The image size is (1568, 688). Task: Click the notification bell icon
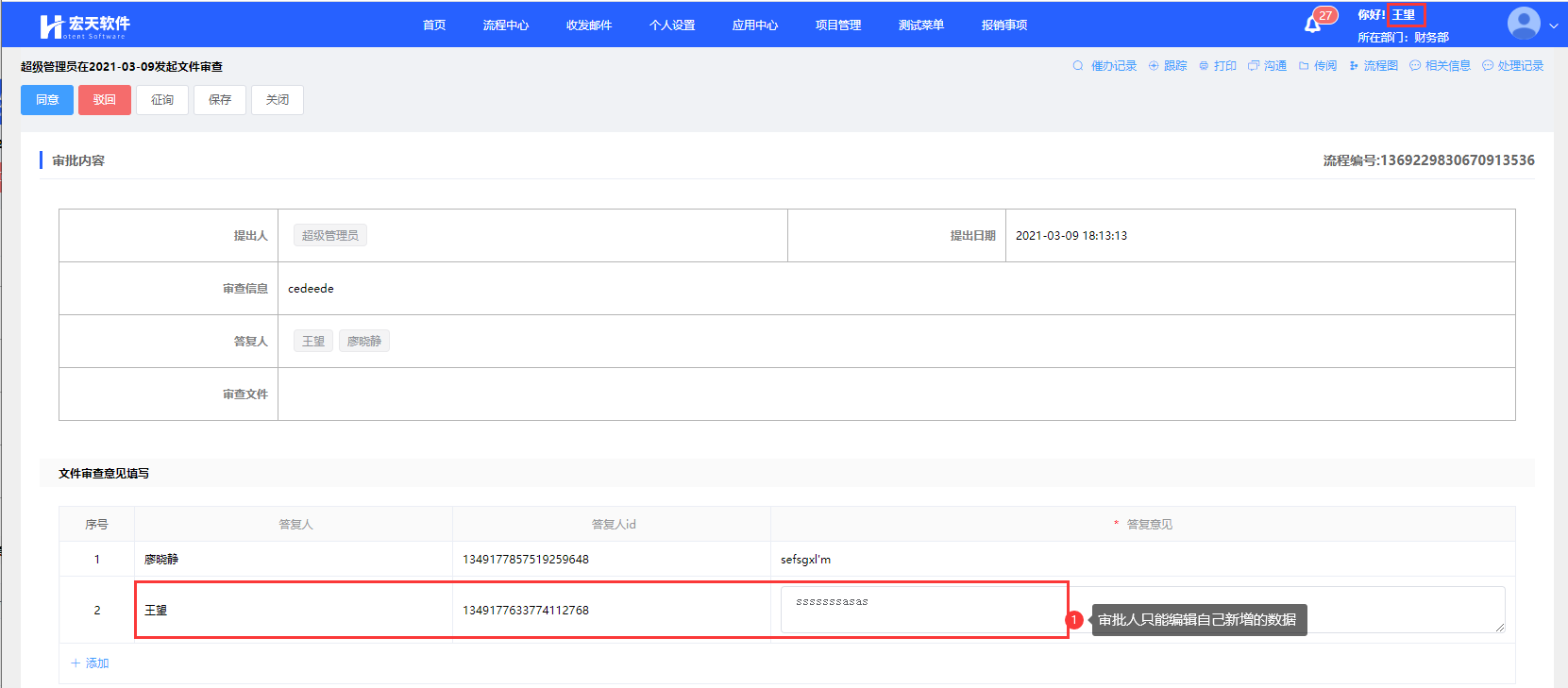[1312, 25]
